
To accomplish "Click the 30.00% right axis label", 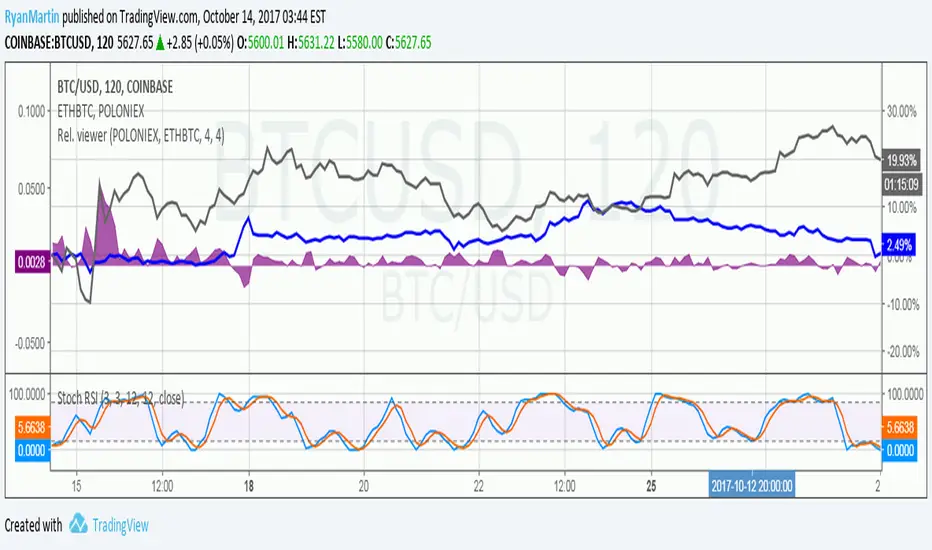I will [x=902, y=111].
